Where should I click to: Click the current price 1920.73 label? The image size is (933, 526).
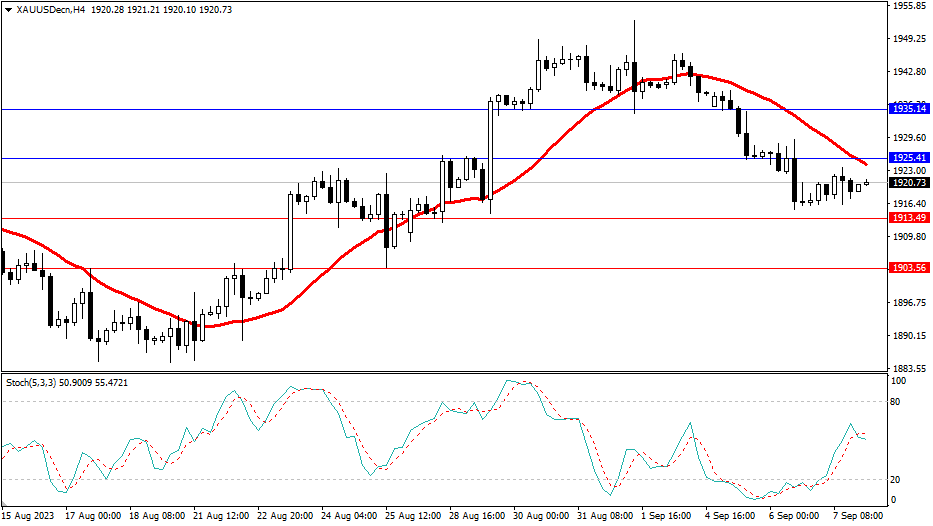click(909, 183)
